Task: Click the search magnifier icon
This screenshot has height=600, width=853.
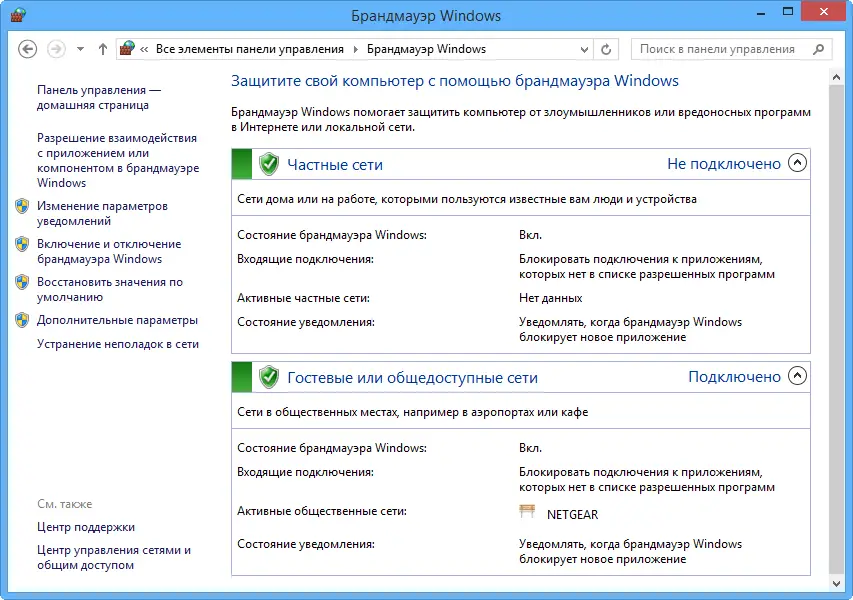Action: [818, 49]
